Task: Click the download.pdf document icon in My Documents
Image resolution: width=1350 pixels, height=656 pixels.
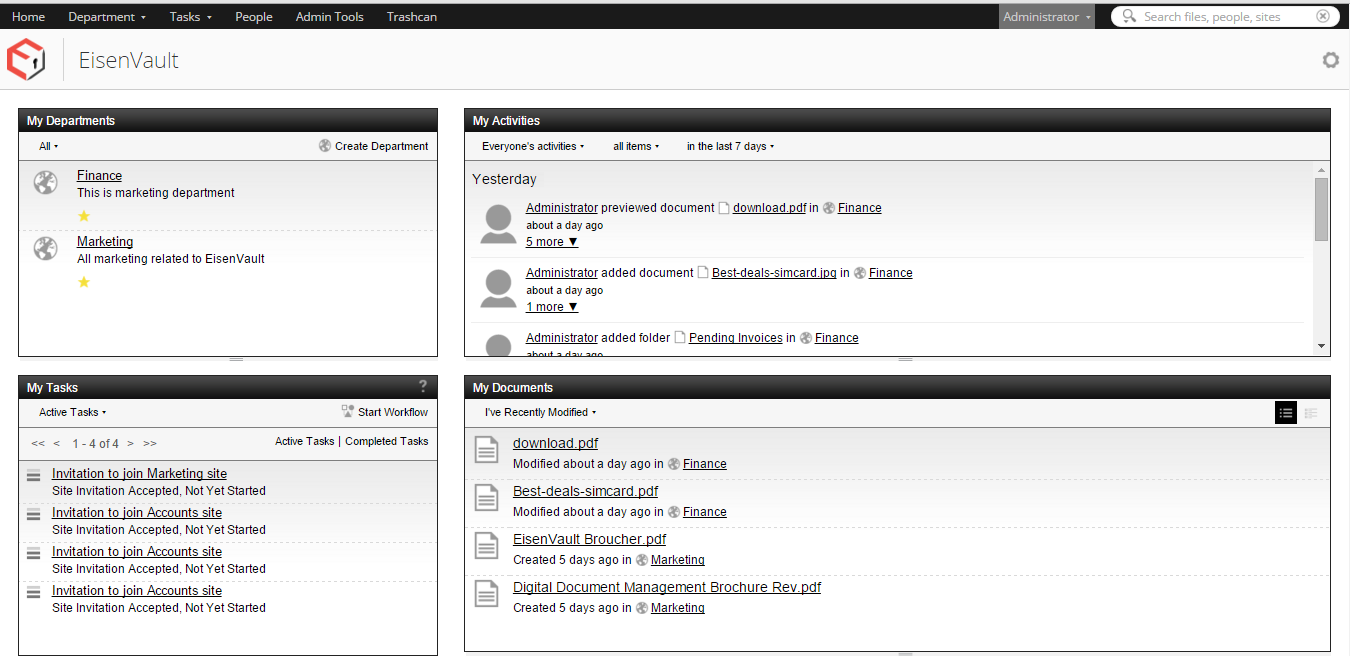Action: [486, 451]
